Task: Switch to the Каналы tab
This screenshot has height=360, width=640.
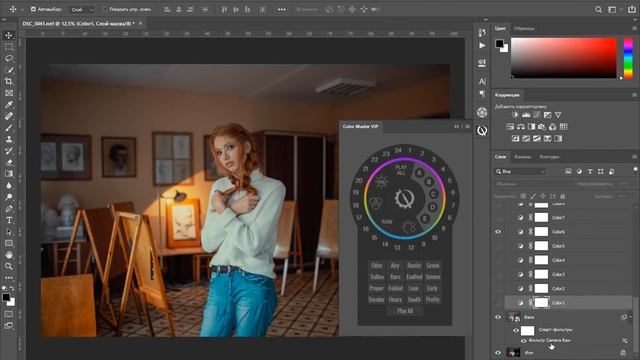Action: pos(522,157)
